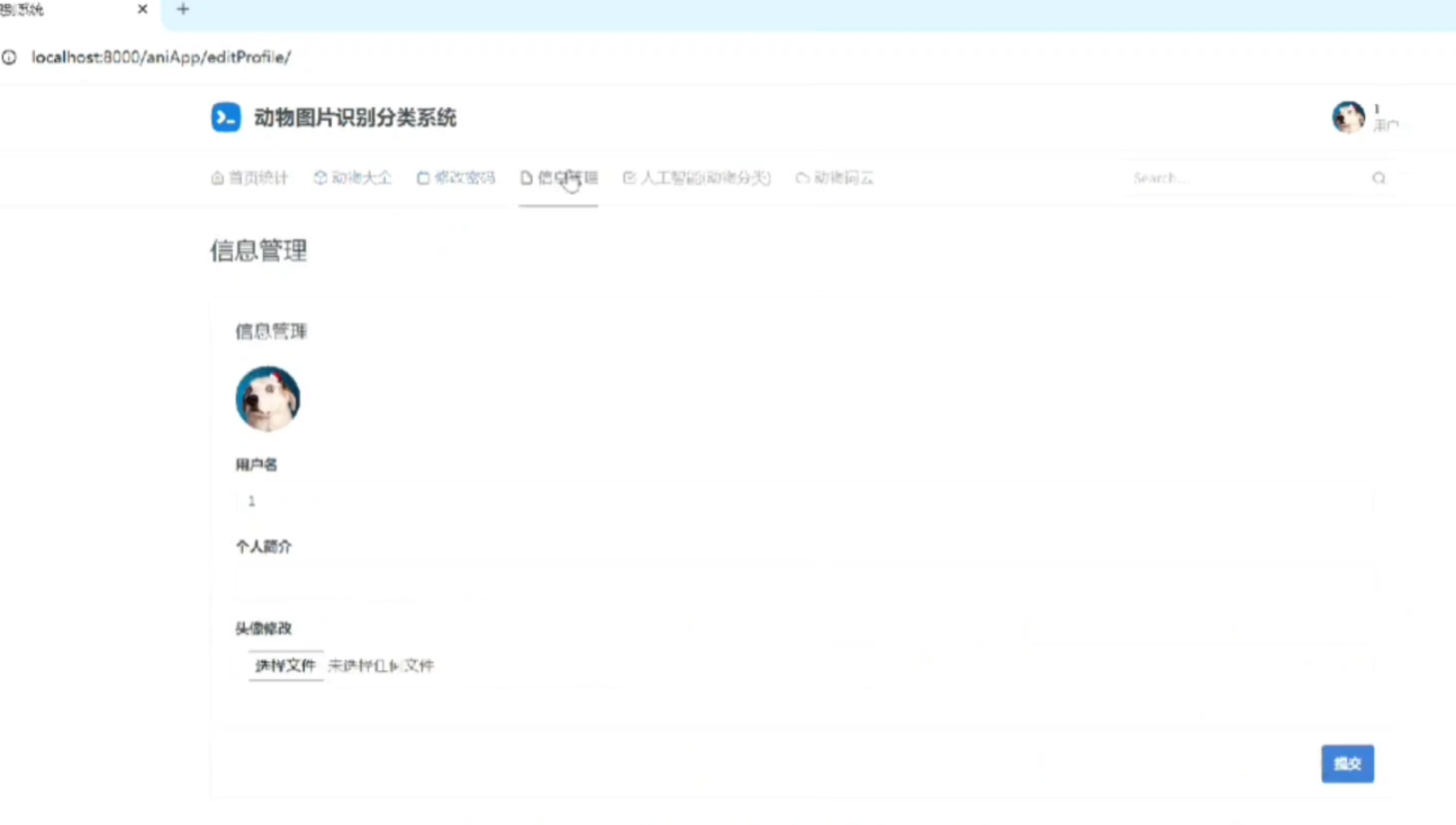The height and width of the screenshot is (825, 1456).
Task: Click into the 个人简介 text field
Action: pyautogui.click(x=804, y=583)
